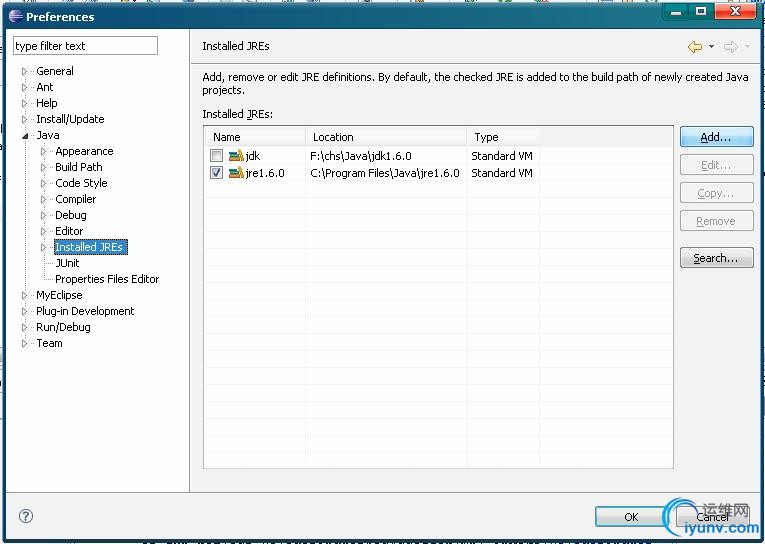Click the back navigation arrow icon
765x544 pixels.
click(x=695, y=47)
